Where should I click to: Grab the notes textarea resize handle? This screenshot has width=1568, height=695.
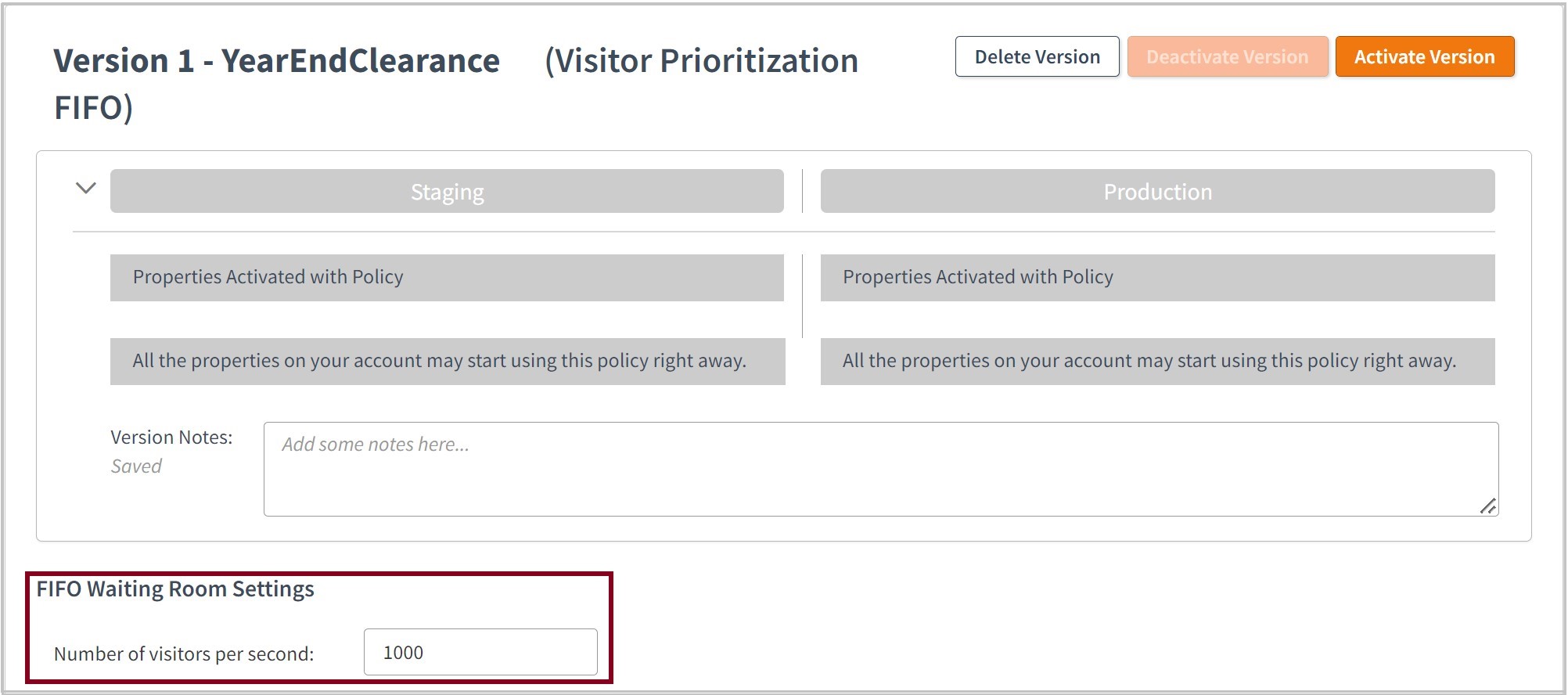point(1487,506)
